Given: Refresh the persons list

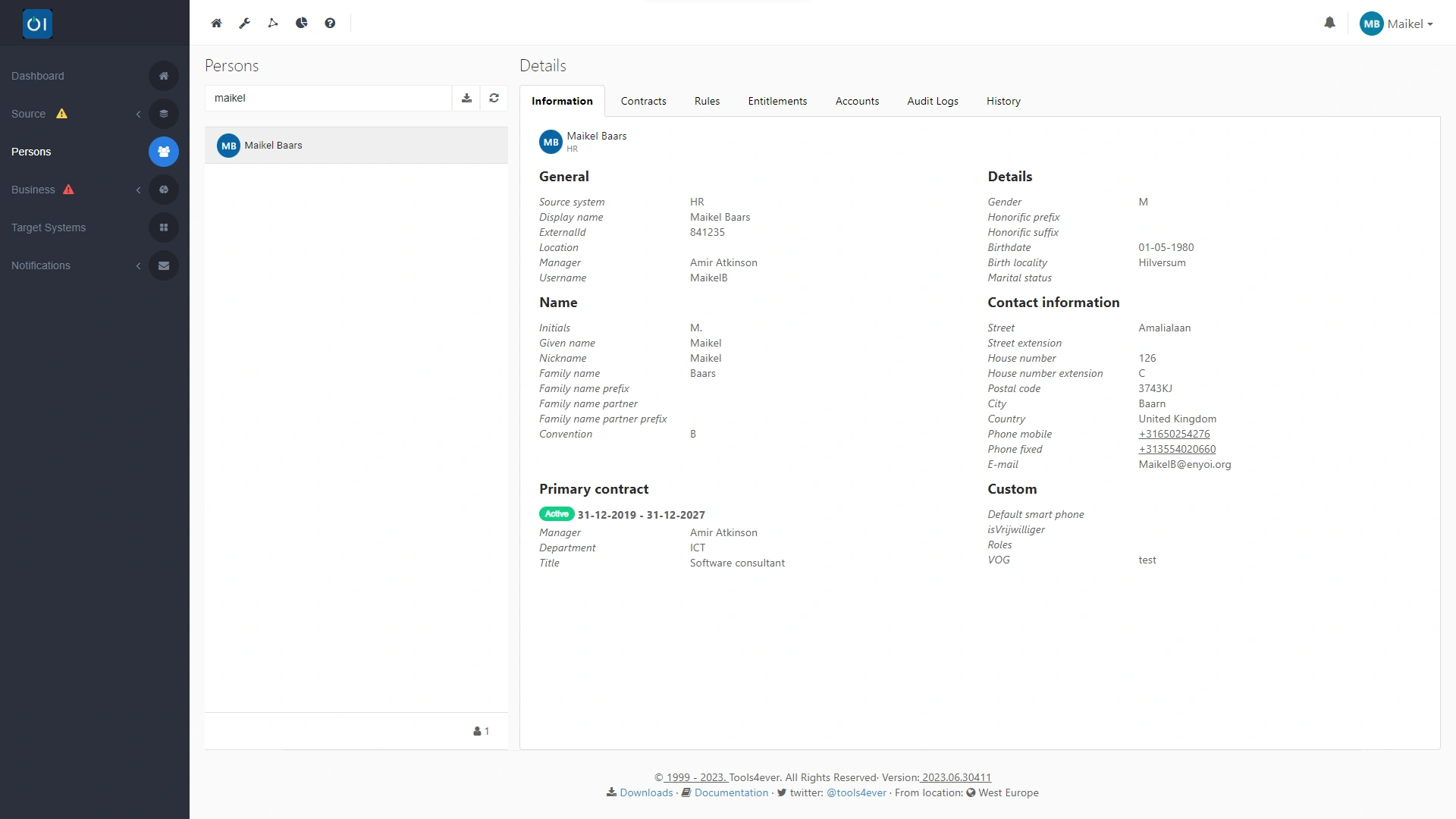Looking at the screenshot, I should pos(494,98).
